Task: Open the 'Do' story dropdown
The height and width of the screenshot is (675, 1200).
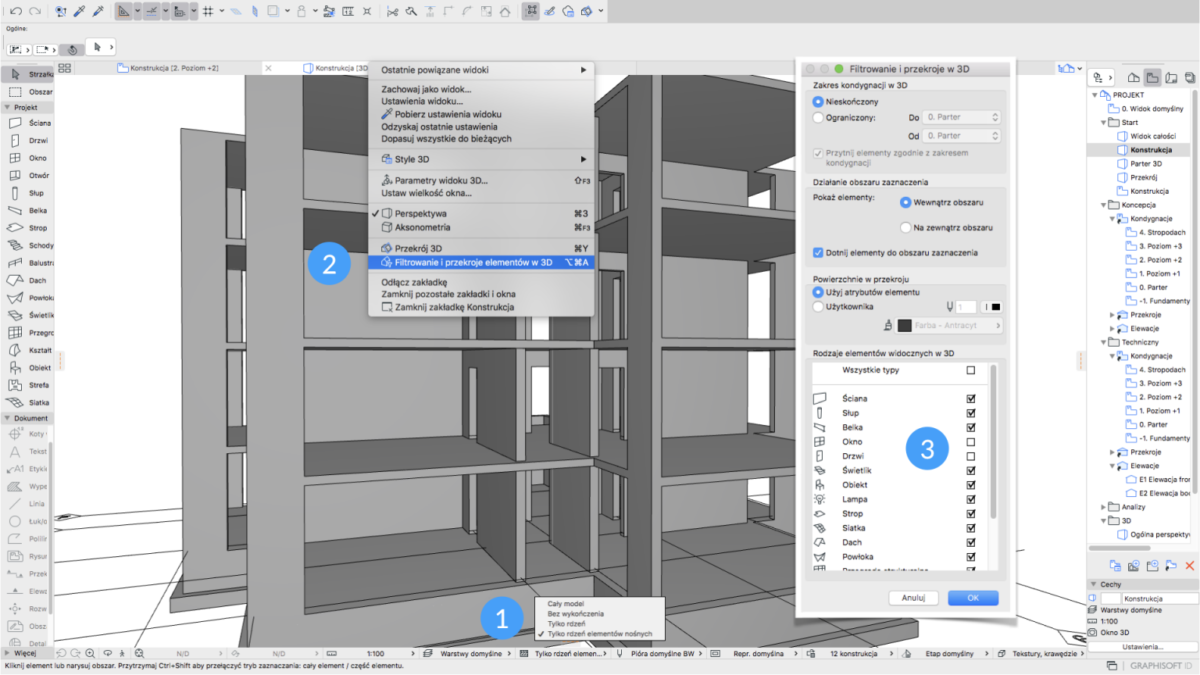Action: pos(961,117)
